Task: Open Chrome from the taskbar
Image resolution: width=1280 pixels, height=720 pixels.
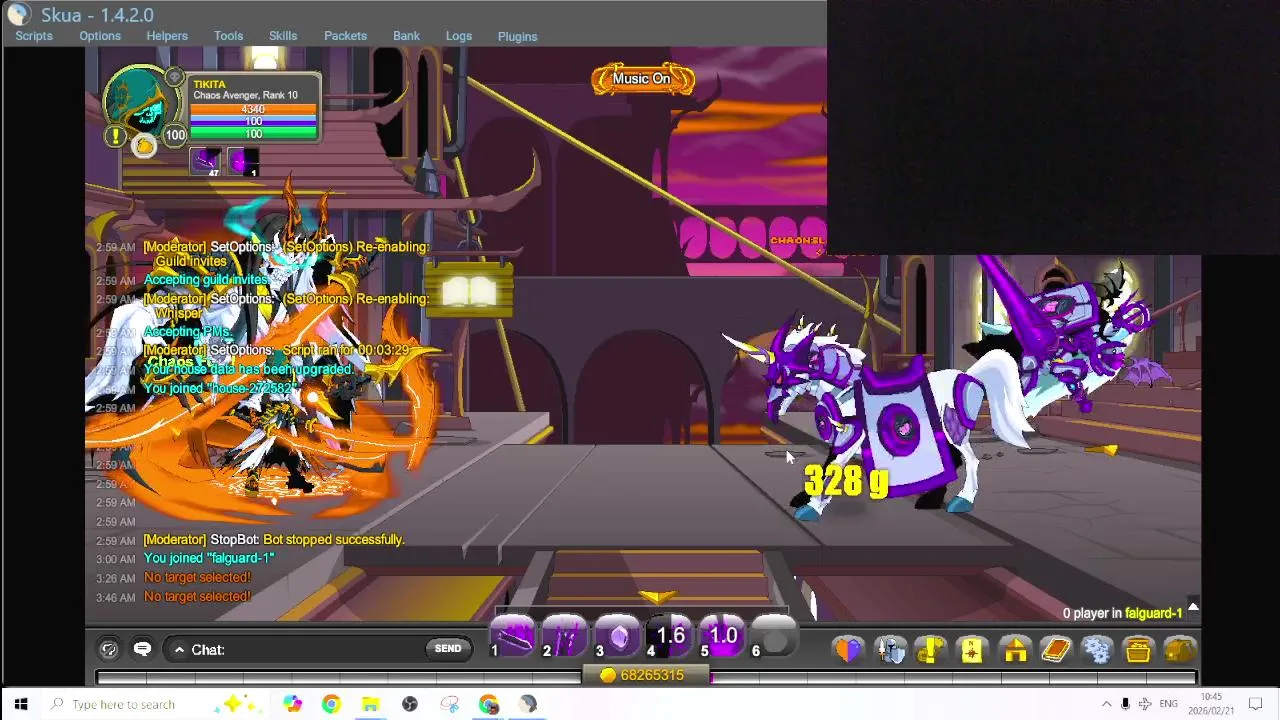Action: pyautogui.click(x=330, y=704)
